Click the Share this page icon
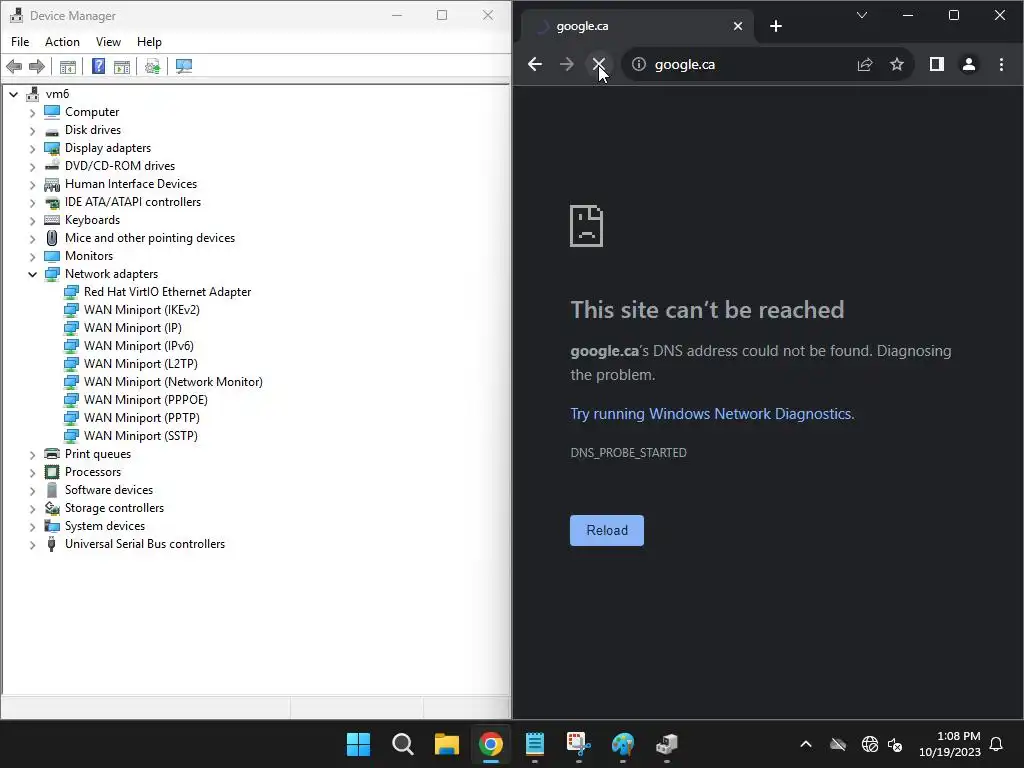1024x768 pixels. pos(865,64)
